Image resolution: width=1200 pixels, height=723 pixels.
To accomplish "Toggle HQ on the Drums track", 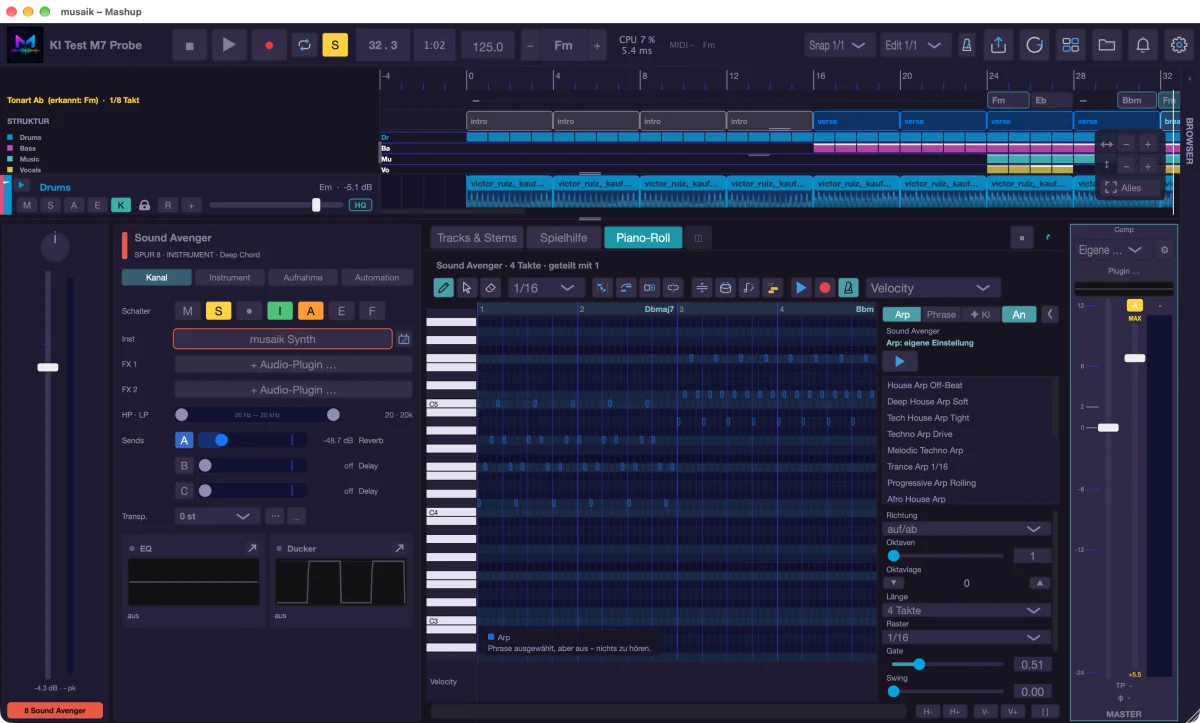I will pyautogui.click(x=360, y=205).
